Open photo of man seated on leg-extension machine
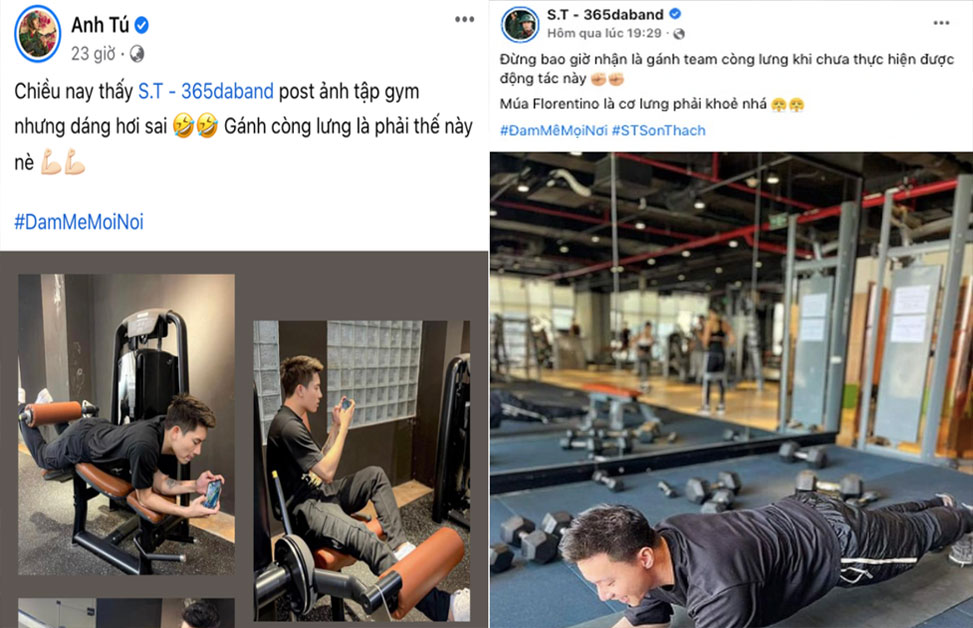Image resolution: width=973 pixels, height=628 pixels. (362, 471)
